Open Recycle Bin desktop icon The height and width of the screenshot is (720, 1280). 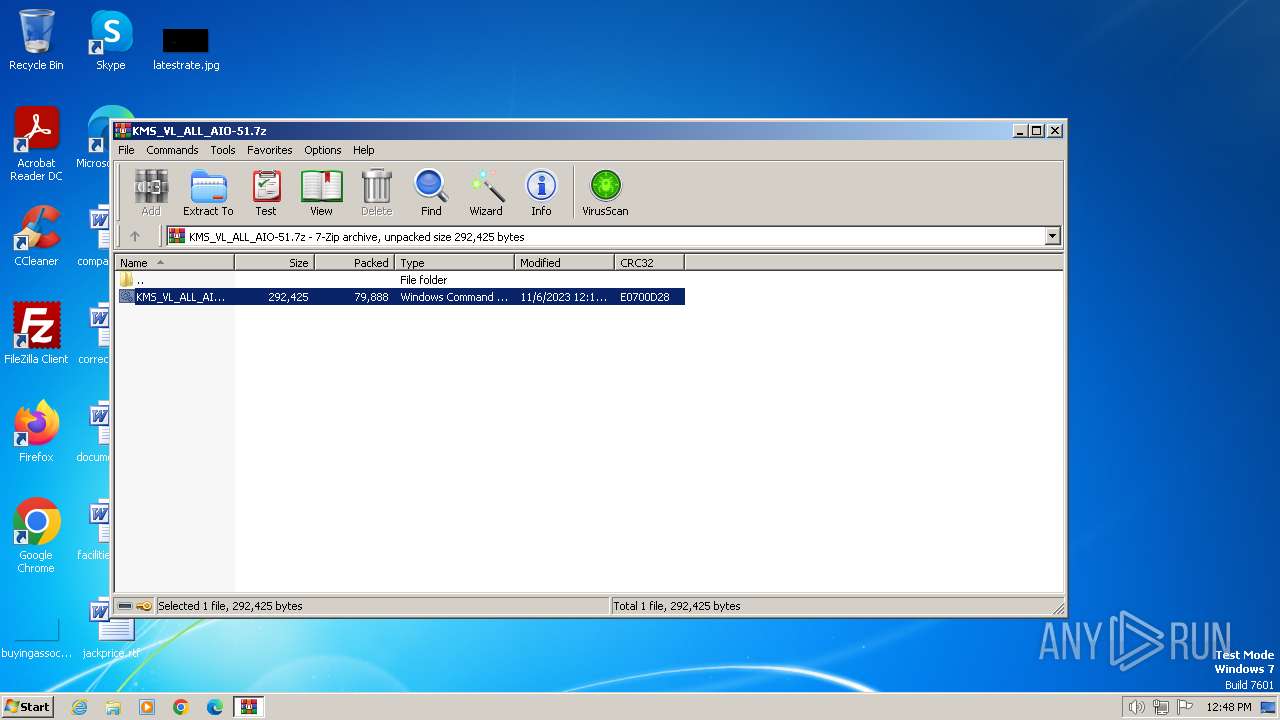click(36, 41)
